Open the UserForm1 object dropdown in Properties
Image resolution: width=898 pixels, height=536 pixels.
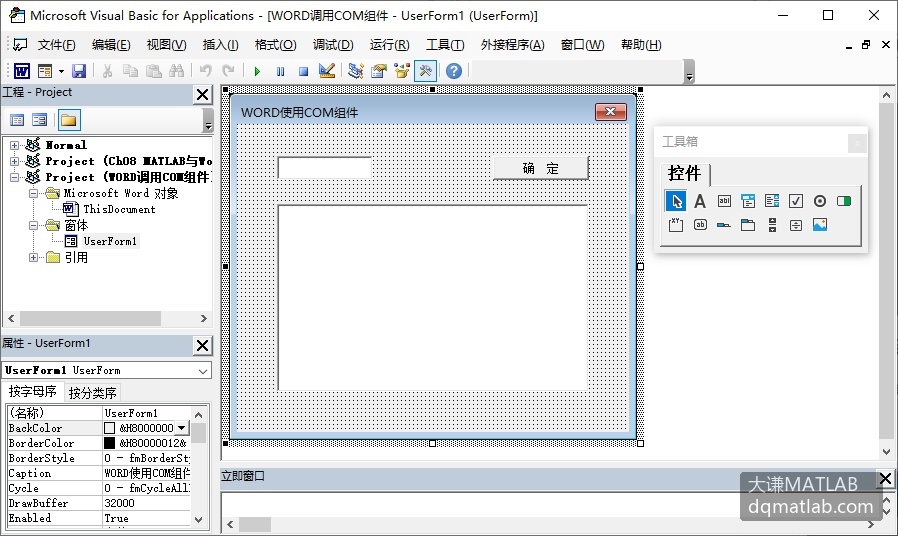point(203,371)
